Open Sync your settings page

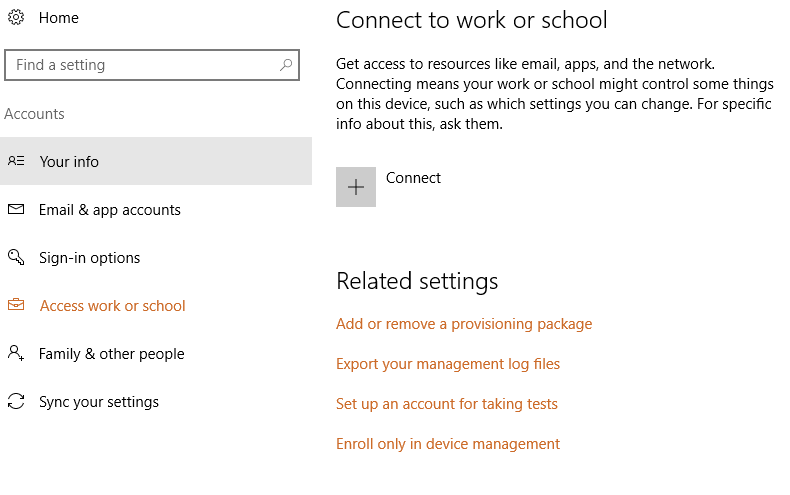coord(156,402)
